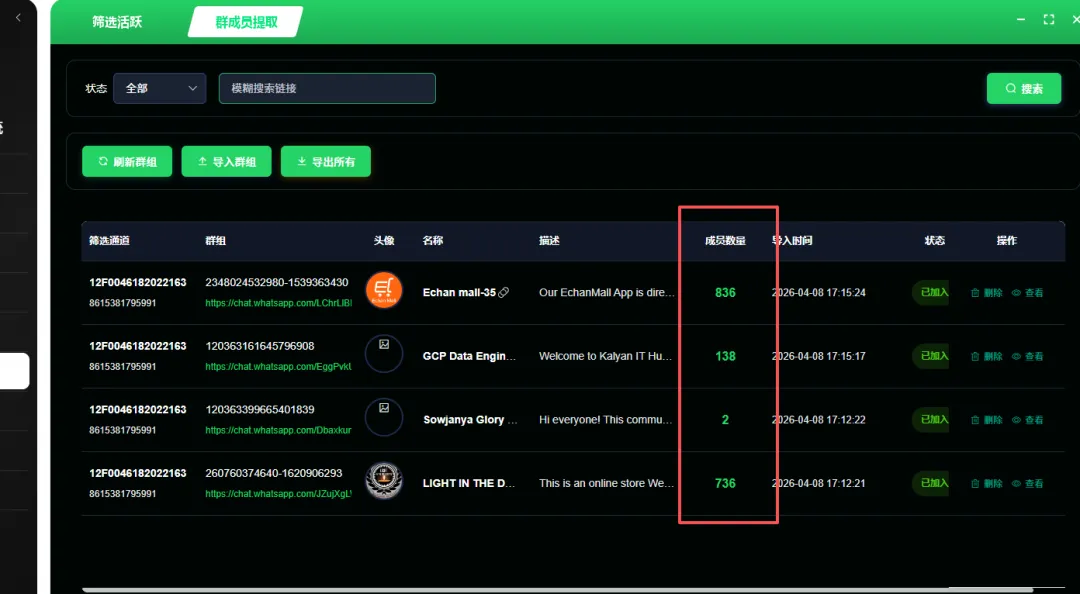
Task: Collapse sidebar with the left chevron
Action: 18,18
